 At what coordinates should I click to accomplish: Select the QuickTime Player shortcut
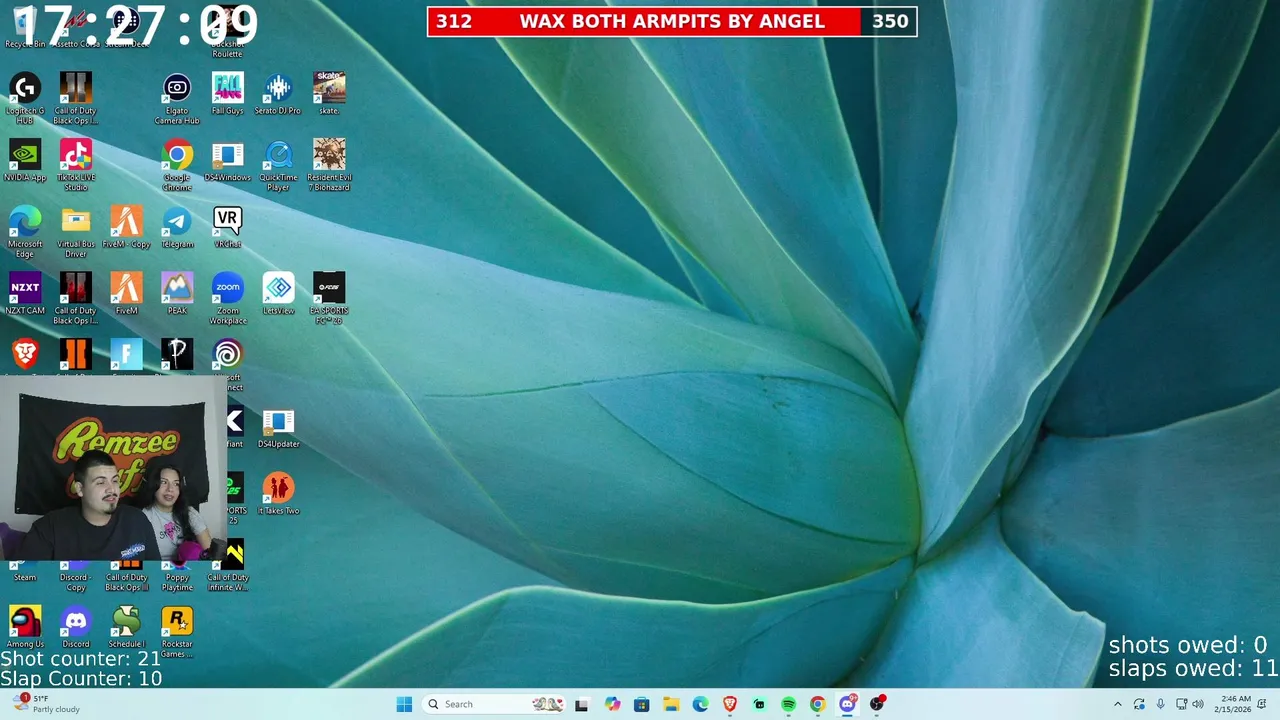[x=278, y=165]
